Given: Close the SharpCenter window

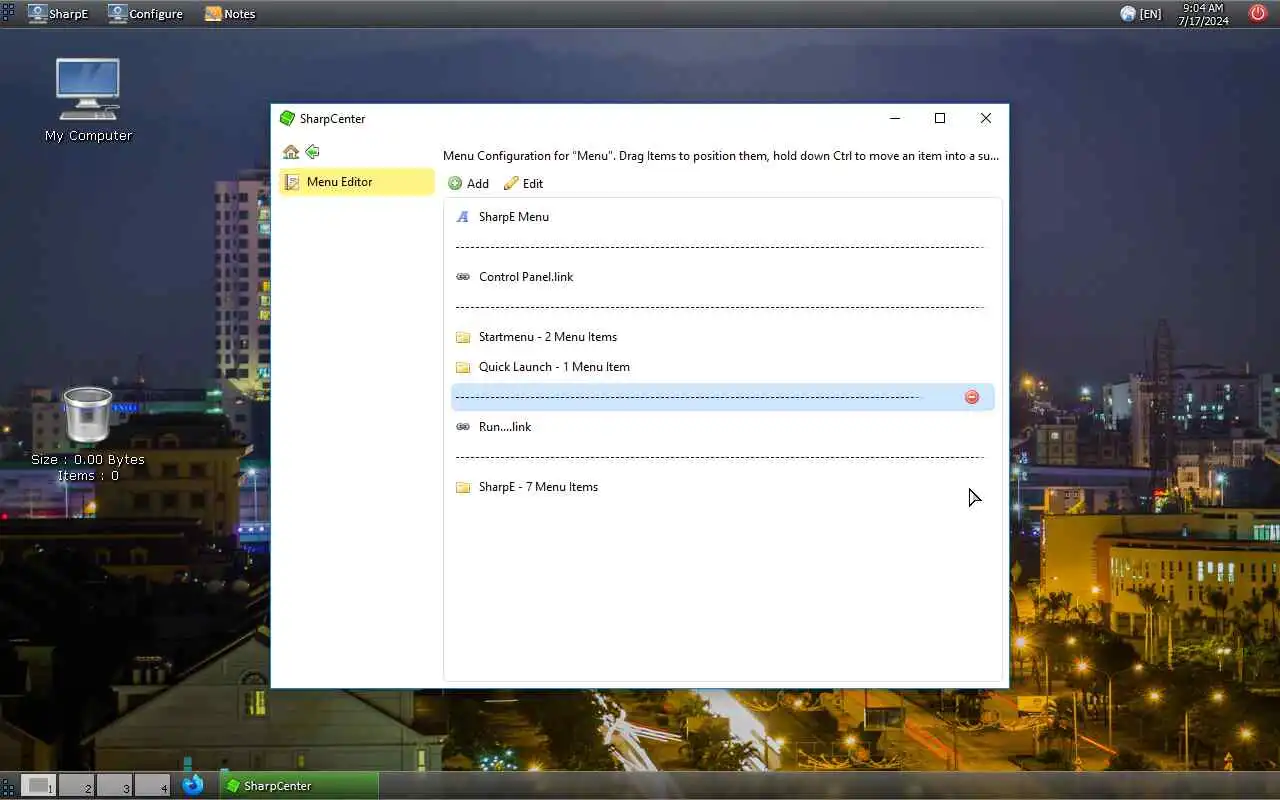Looking at the screenshot, I should coord(986,118).
